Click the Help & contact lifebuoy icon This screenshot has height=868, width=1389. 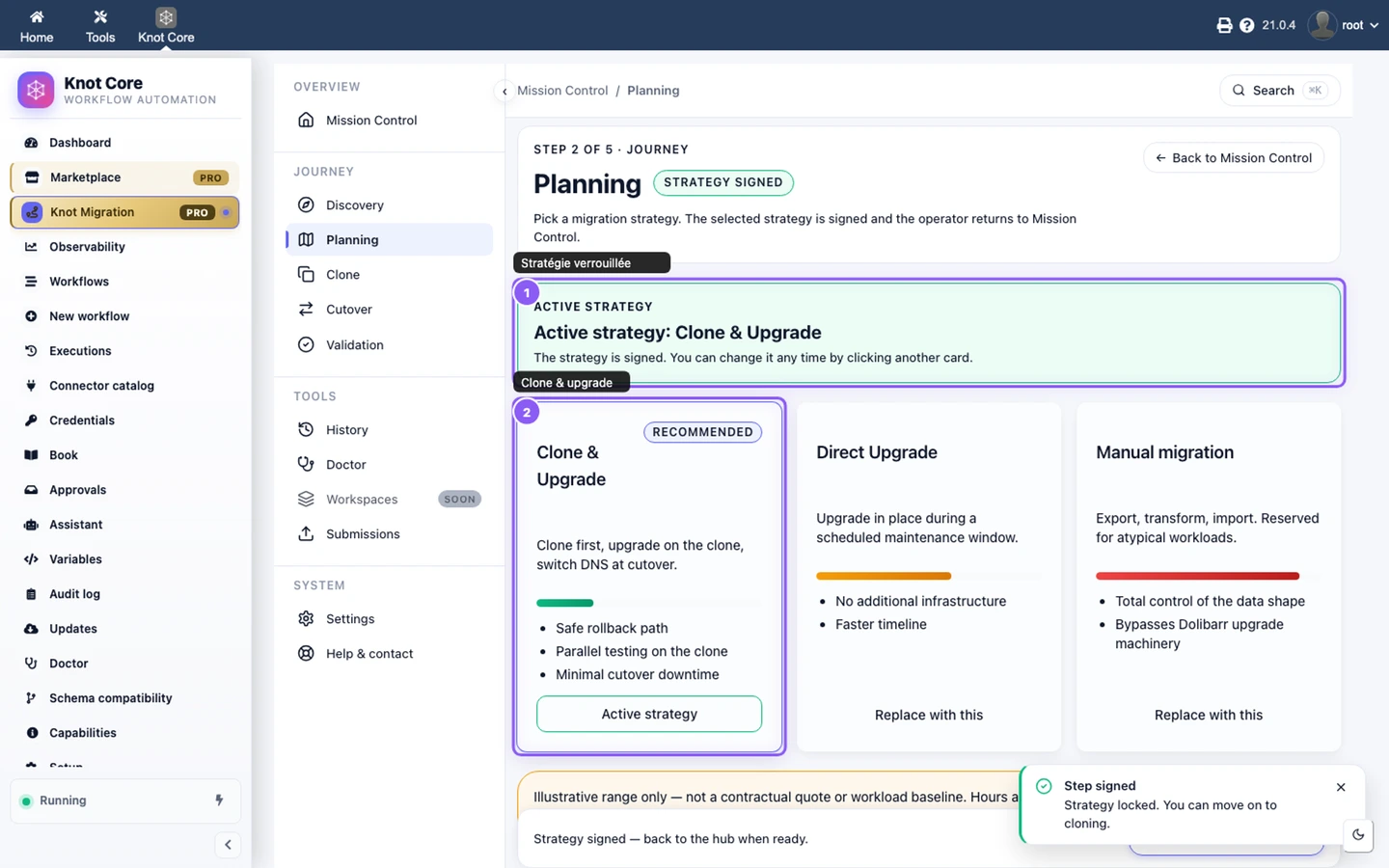click(x=306, y=653)
